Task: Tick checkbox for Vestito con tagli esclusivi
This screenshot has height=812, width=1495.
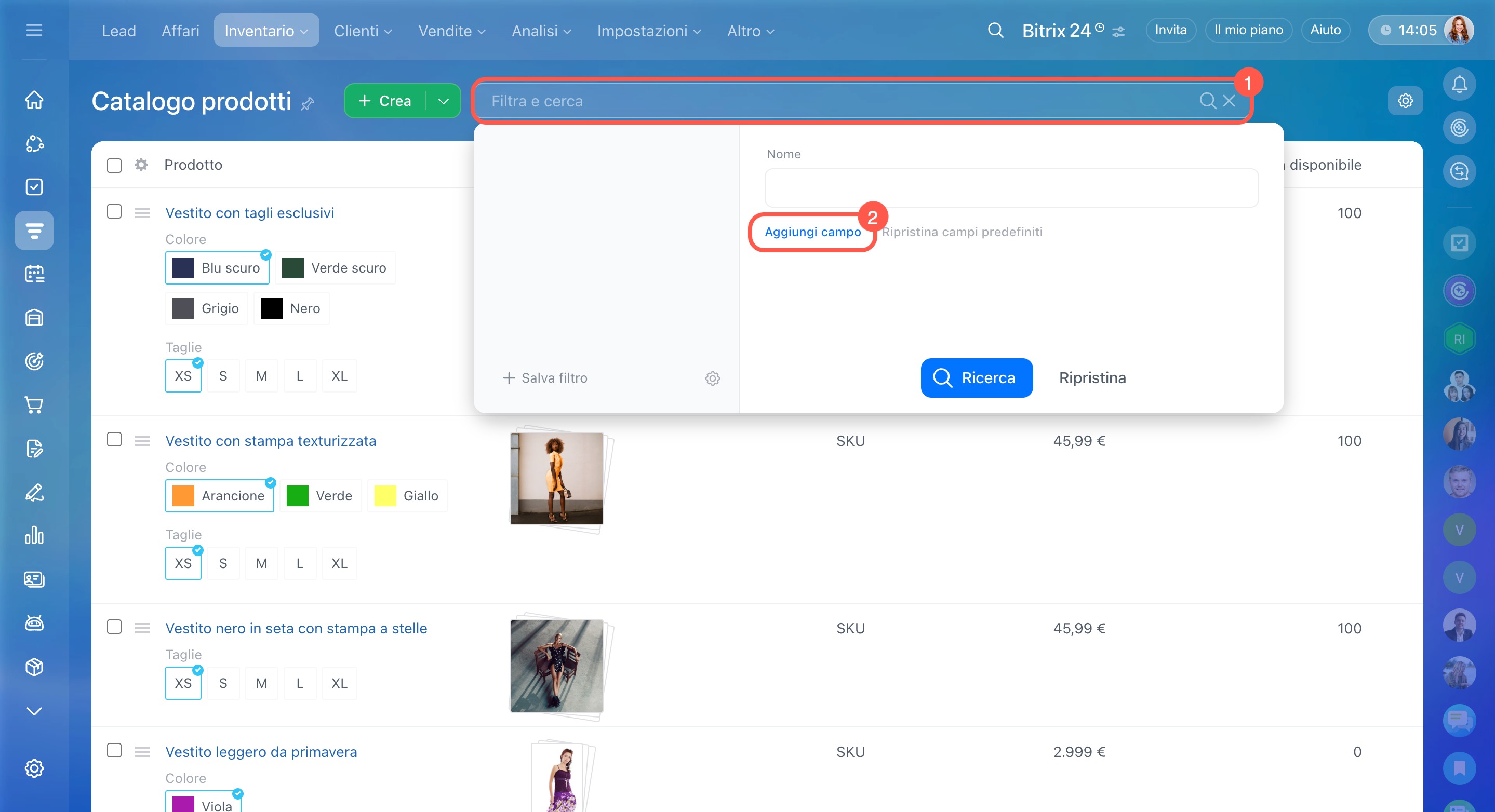Action: [114, 212]
